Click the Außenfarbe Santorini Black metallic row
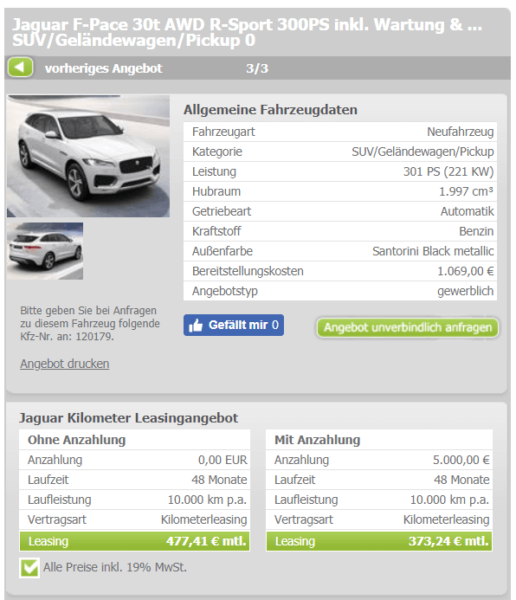516x600 pixels. click(340, 251)
